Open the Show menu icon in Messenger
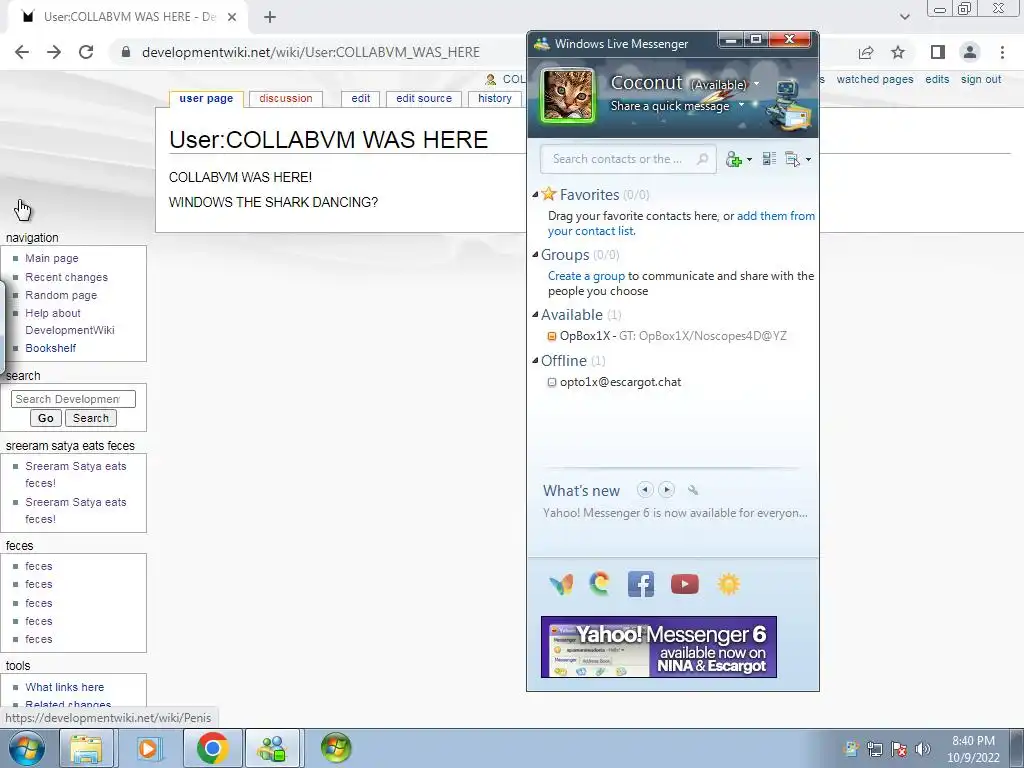 [792, 159]
